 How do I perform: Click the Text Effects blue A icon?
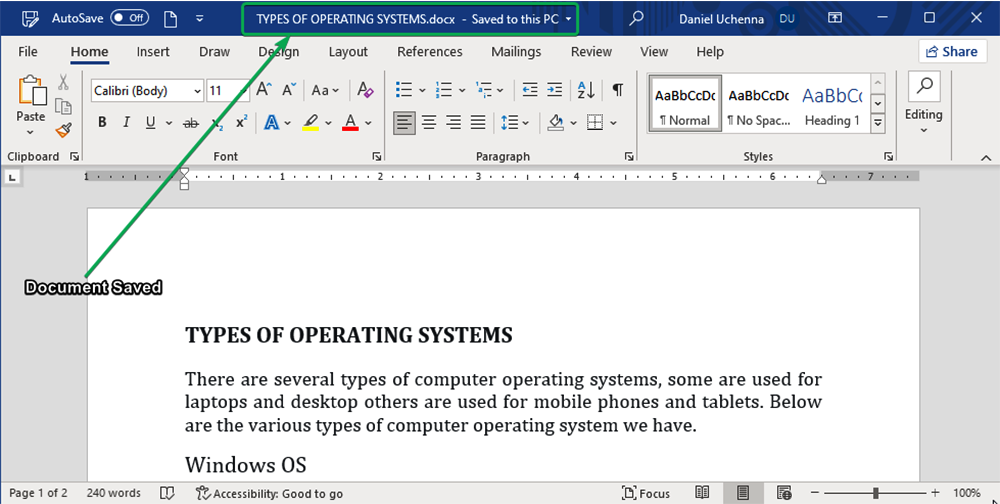tap(272, 122)
